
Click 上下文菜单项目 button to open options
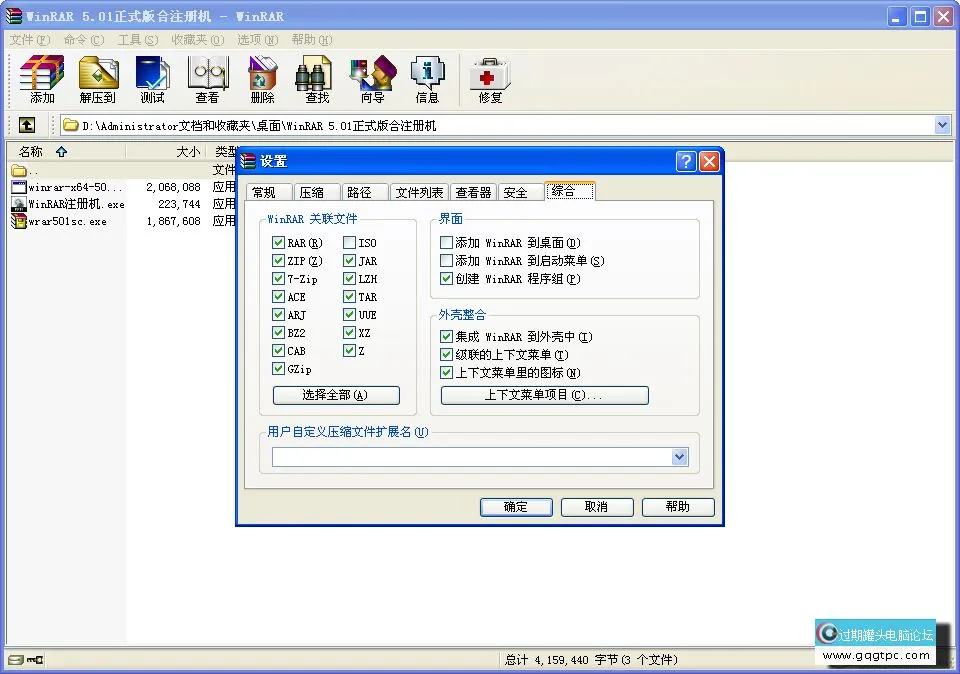coord(544,395)
